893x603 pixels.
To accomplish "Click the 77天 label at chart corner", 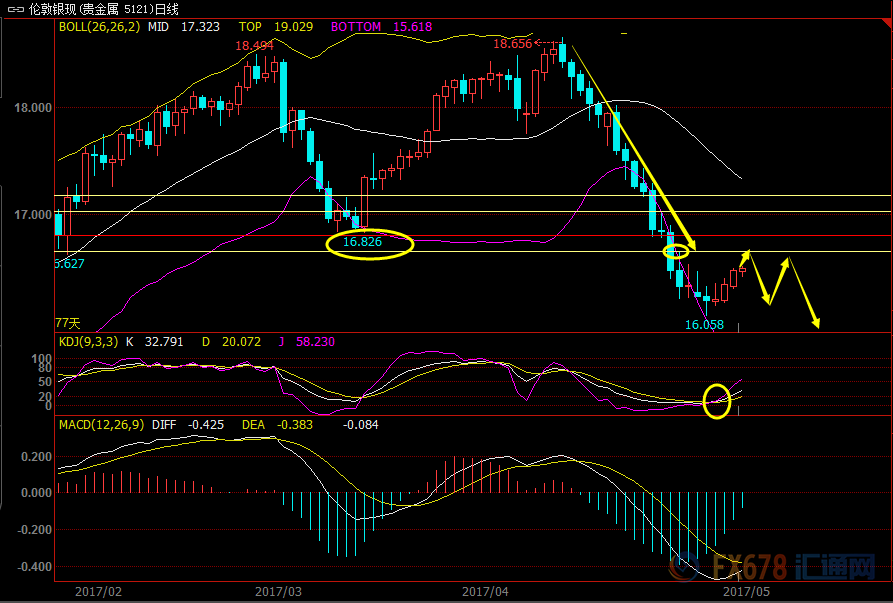I will (67, 323).
